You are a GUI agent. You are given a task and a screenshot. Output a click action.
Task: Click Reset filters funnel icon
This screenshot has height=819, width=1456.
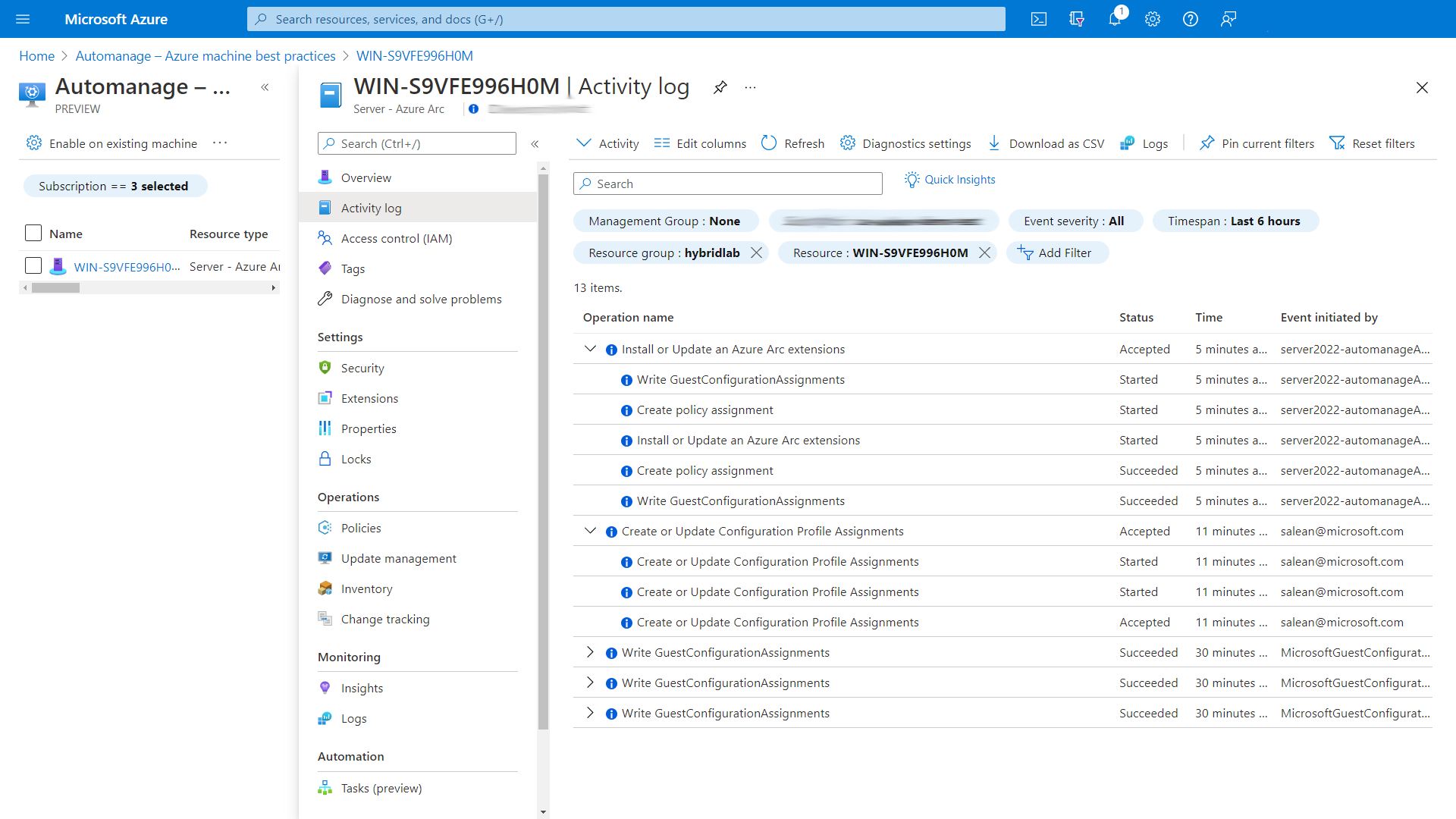point(1337,143)
